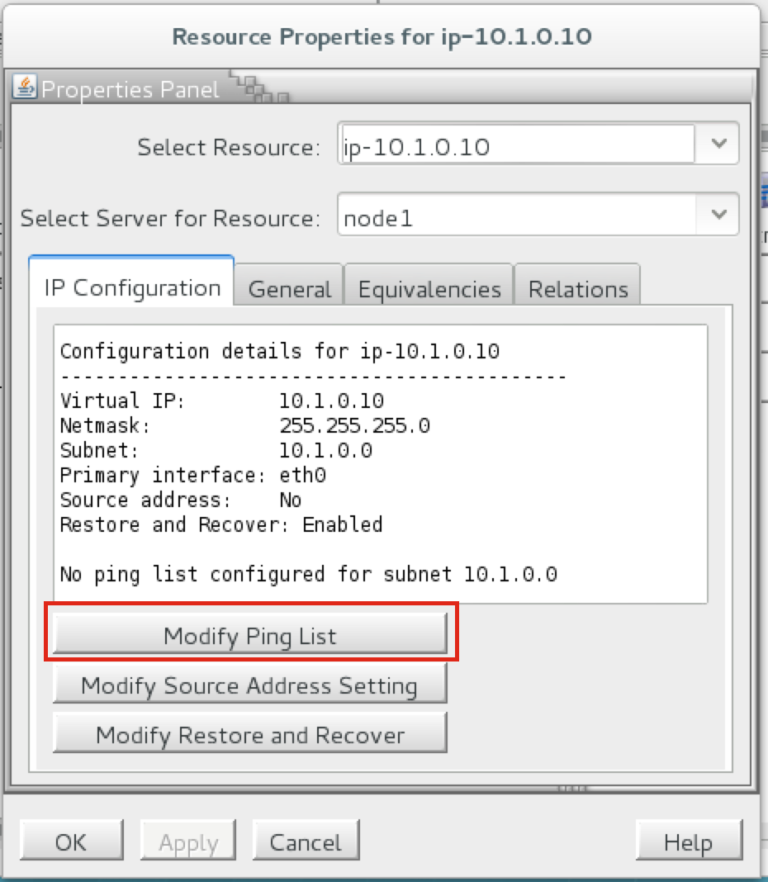Confirm changes with the OK button
This screenshot has height=882, width=768.
pyautogui.click(x=71, y=841)
